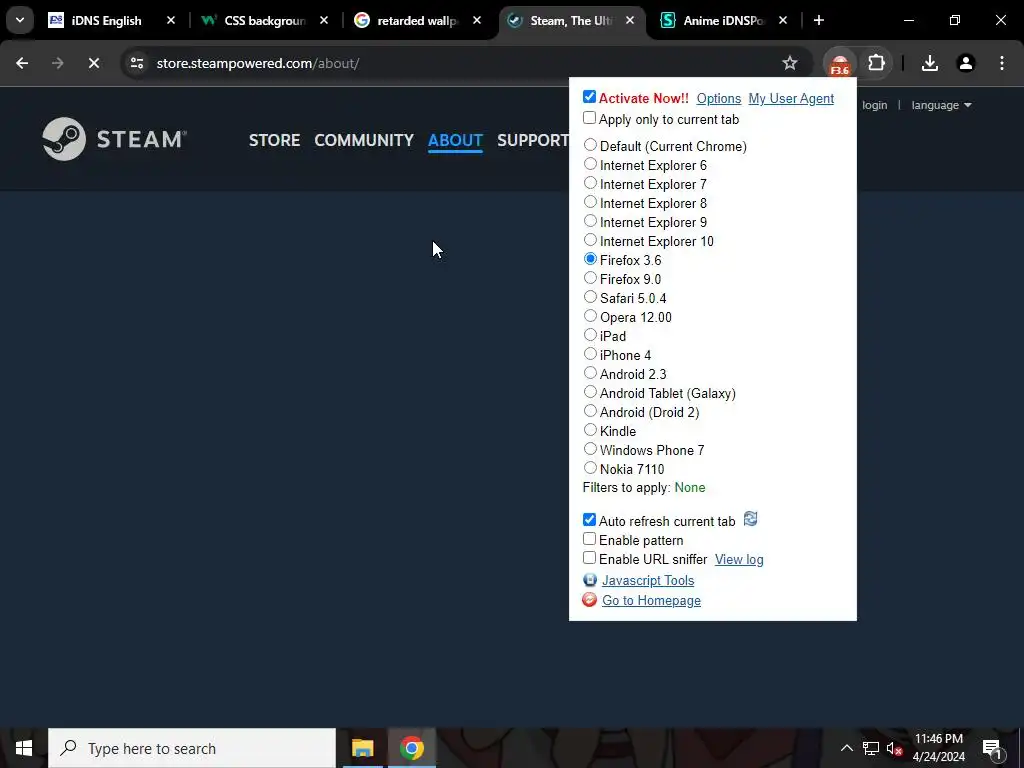Select Internet Explorer 6 radio

590,164
